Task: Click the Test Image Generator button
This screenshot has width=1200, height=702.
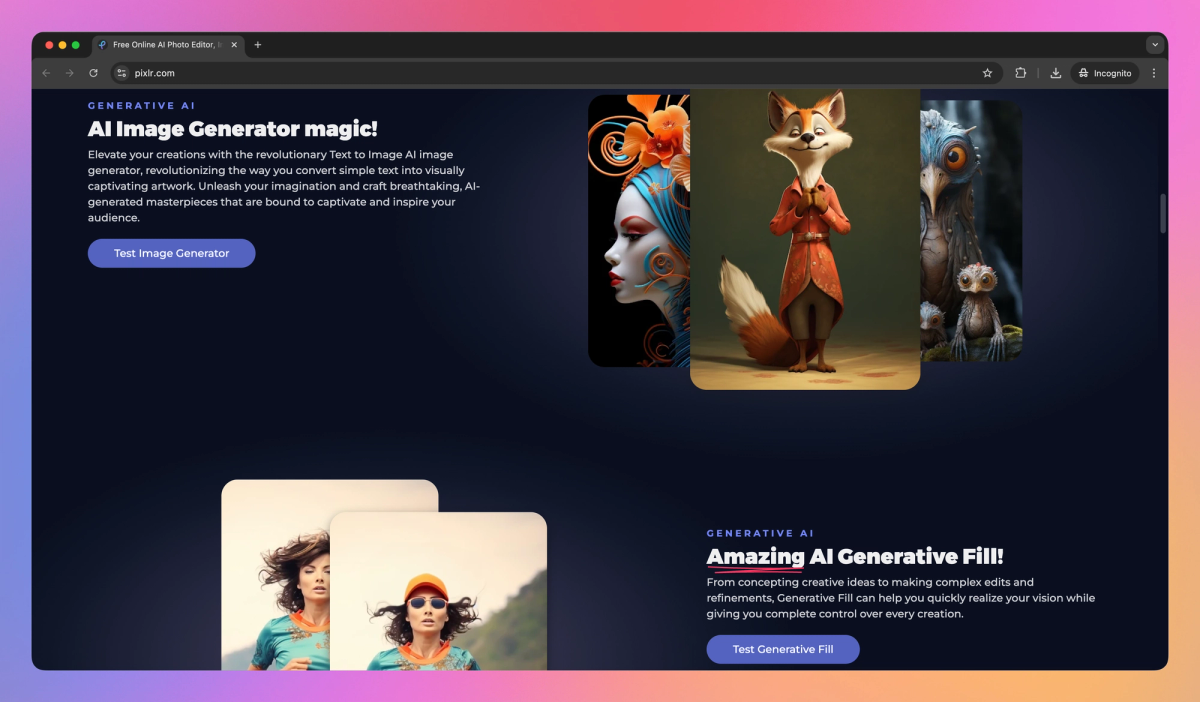Action: point(172,253)
